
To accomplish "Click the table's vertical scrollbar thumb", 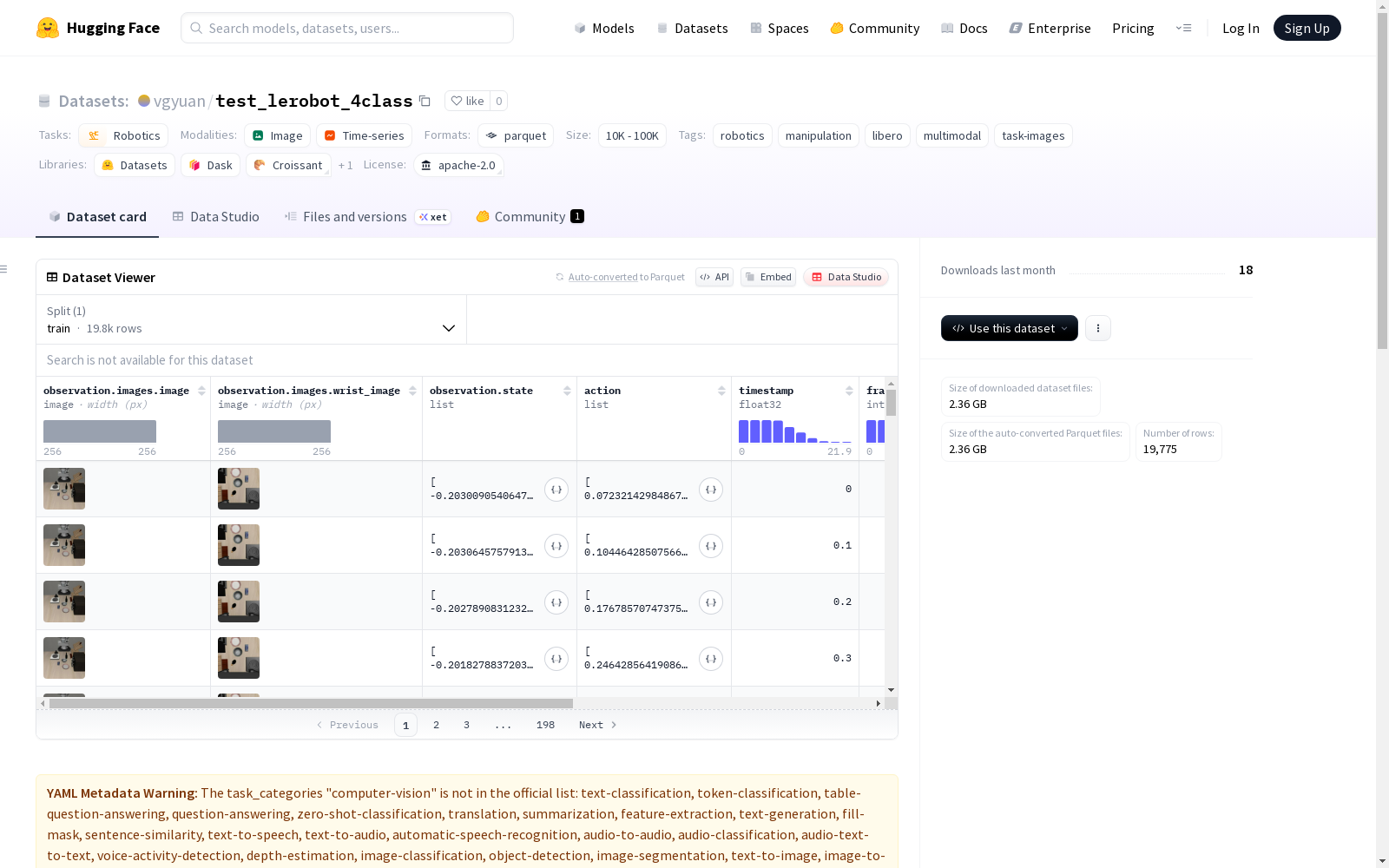I will (891, 403).
